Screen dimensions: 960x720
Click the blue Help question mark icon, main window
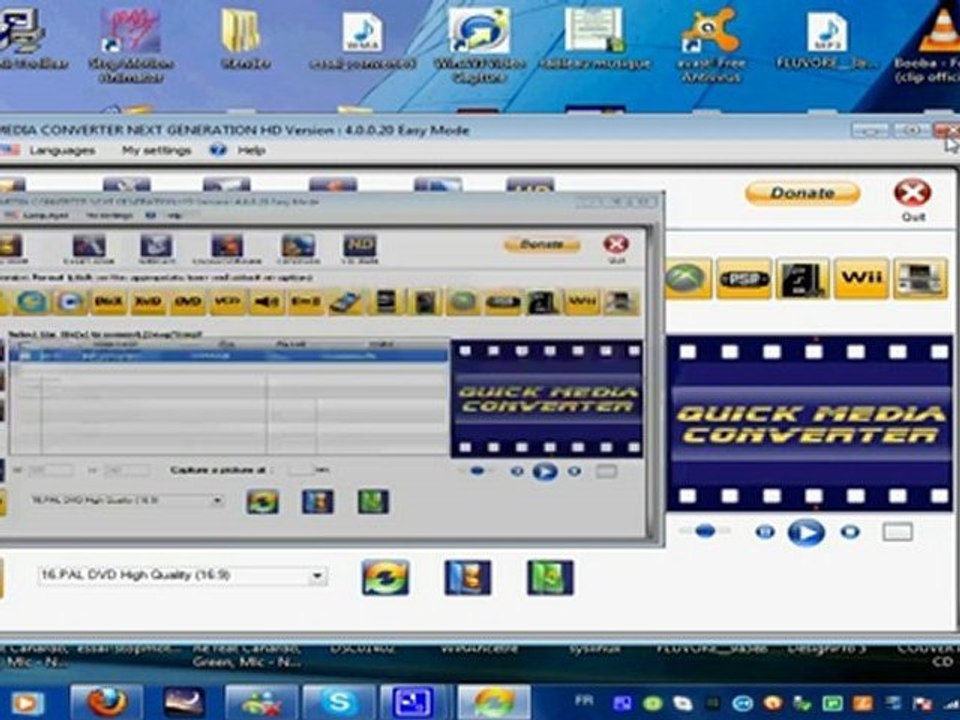tap(218, 150)
